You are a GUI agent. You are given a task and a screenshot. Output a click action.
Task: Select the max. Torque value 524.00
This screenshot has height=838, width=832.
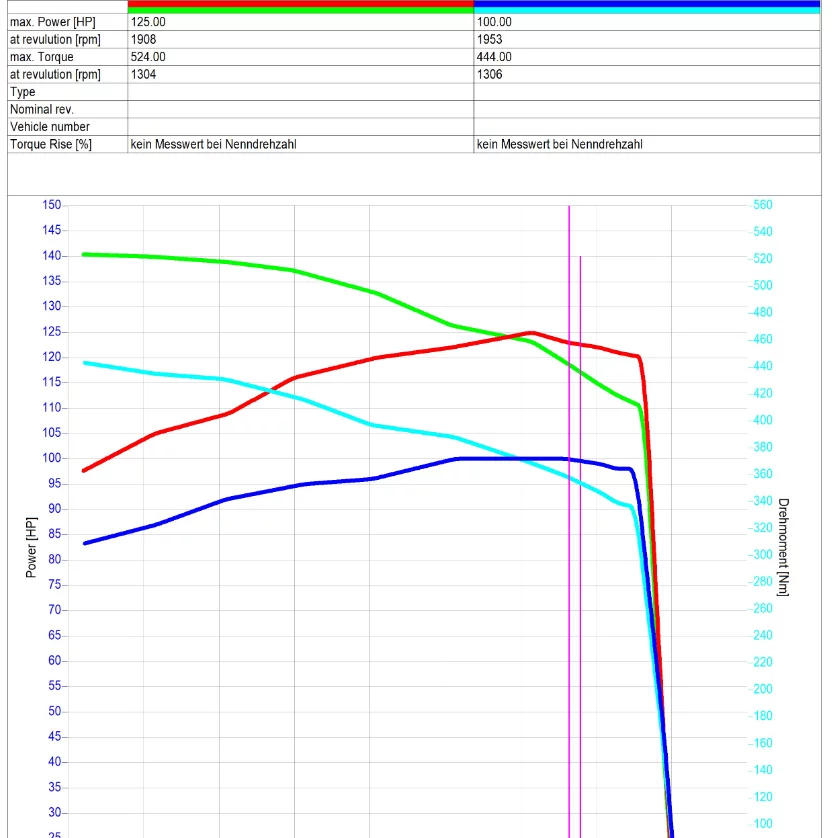(x=149, y=57)
